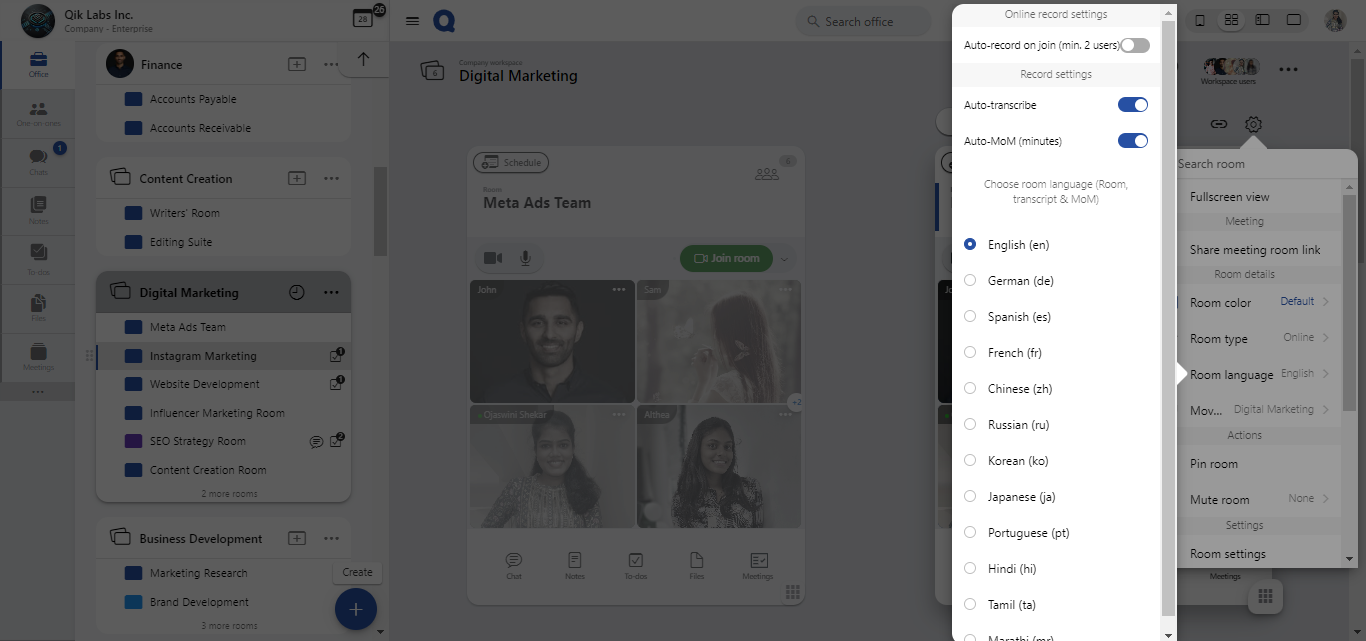Screen dimensions: 1366x641
Task: Enable Auto-record on join toggle
Action: coord(1134,45)
